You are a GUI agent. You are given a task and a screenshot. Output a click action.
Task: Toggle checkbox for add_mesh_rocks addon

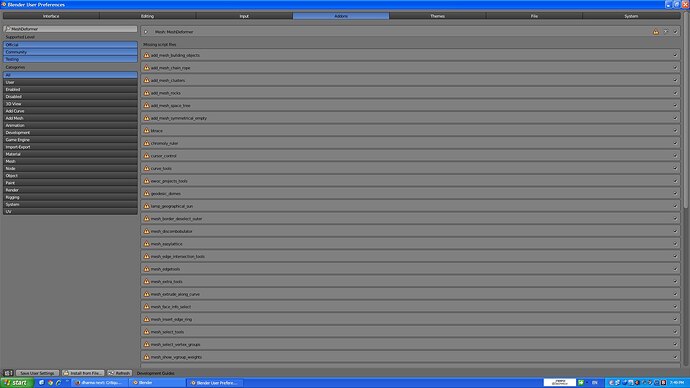(675, 93)
